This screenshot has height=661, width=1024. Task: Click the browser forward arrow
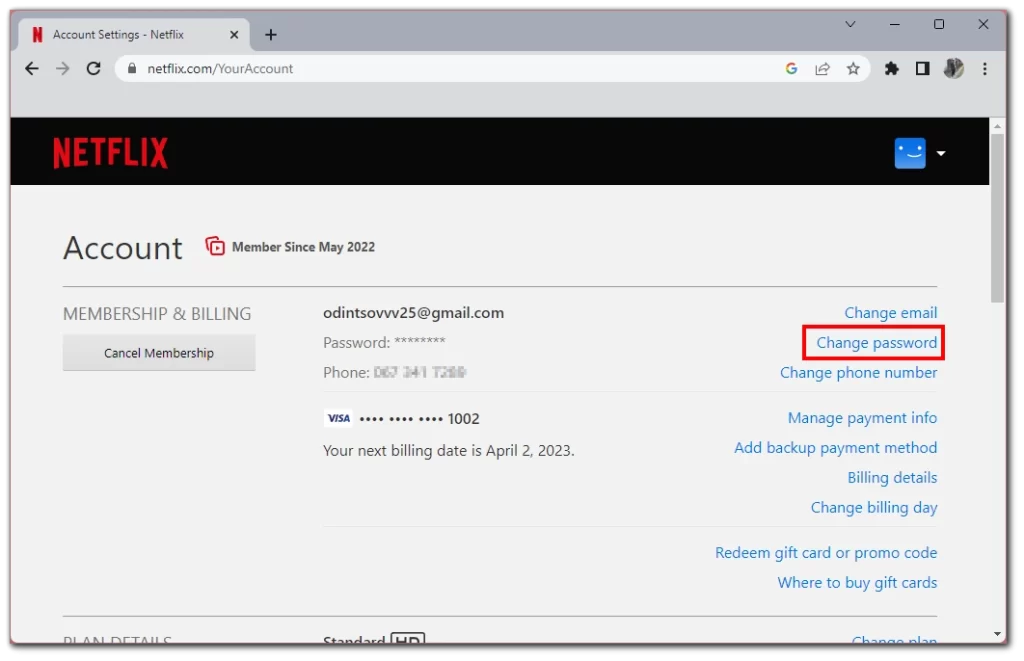click(x=63, y=69)
